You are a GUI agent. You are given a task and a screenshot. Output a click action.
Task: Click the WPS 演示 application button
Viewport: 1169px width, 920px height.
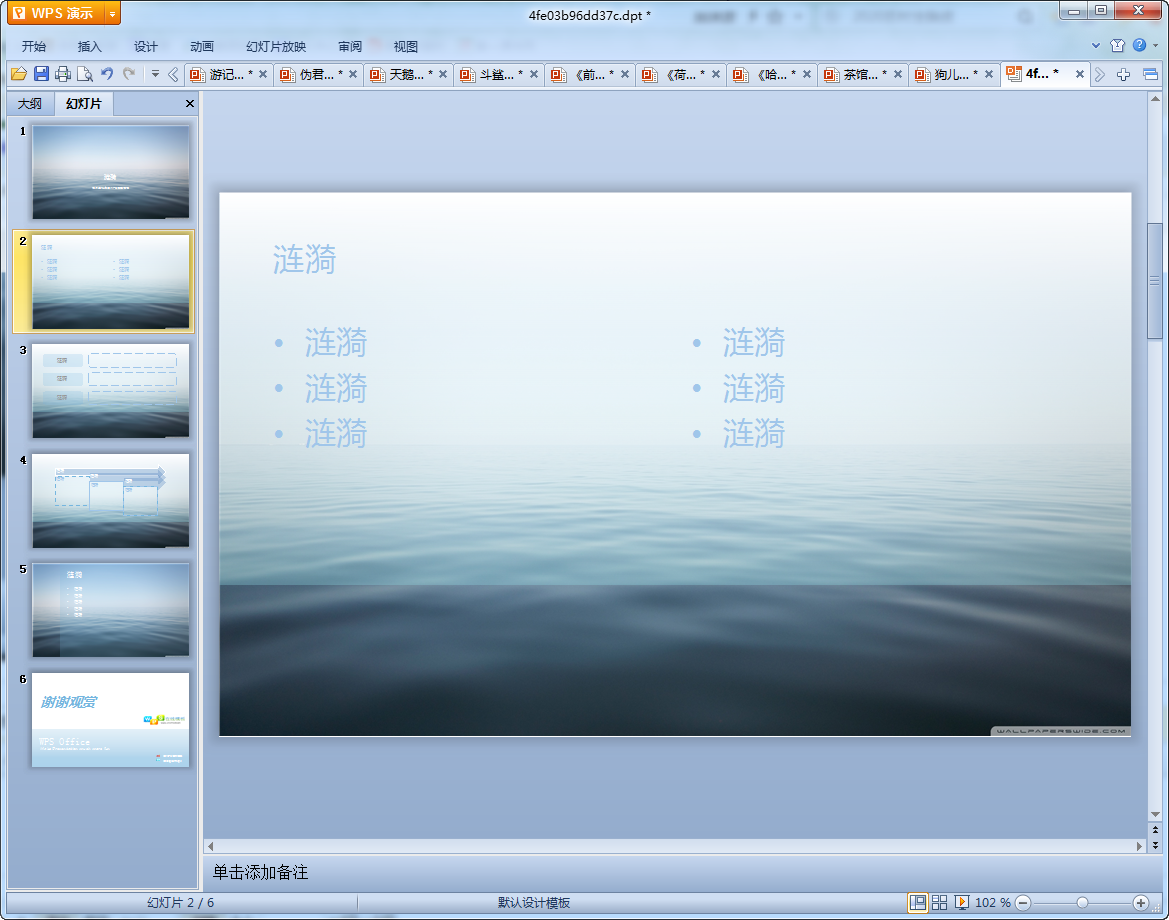click(56, 13)
